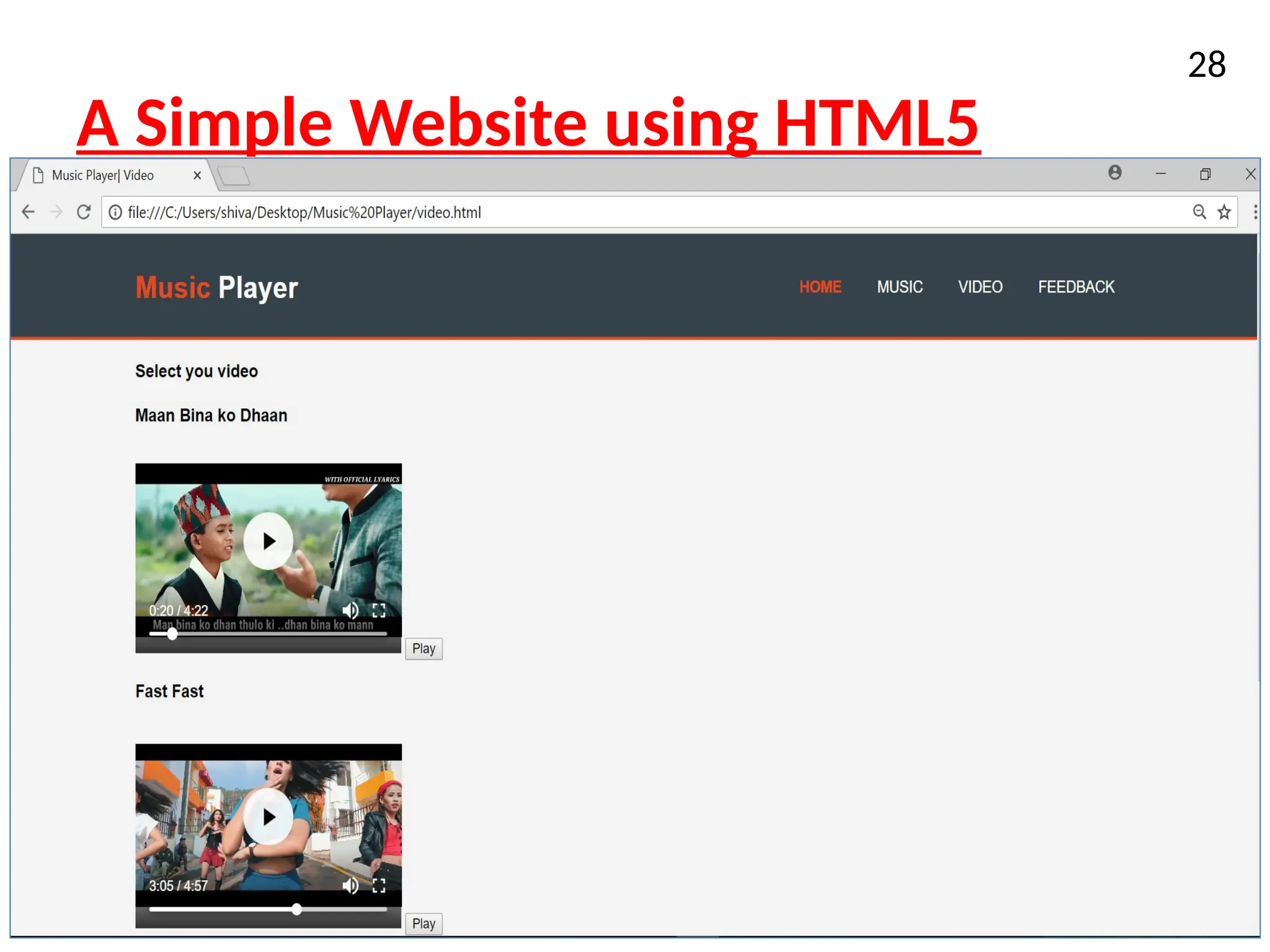The height and width of the screenshot is (952, 1270).
Task: Play the Maan Bina ko Dhaan video overlay button
Action: tap(269, 541)
